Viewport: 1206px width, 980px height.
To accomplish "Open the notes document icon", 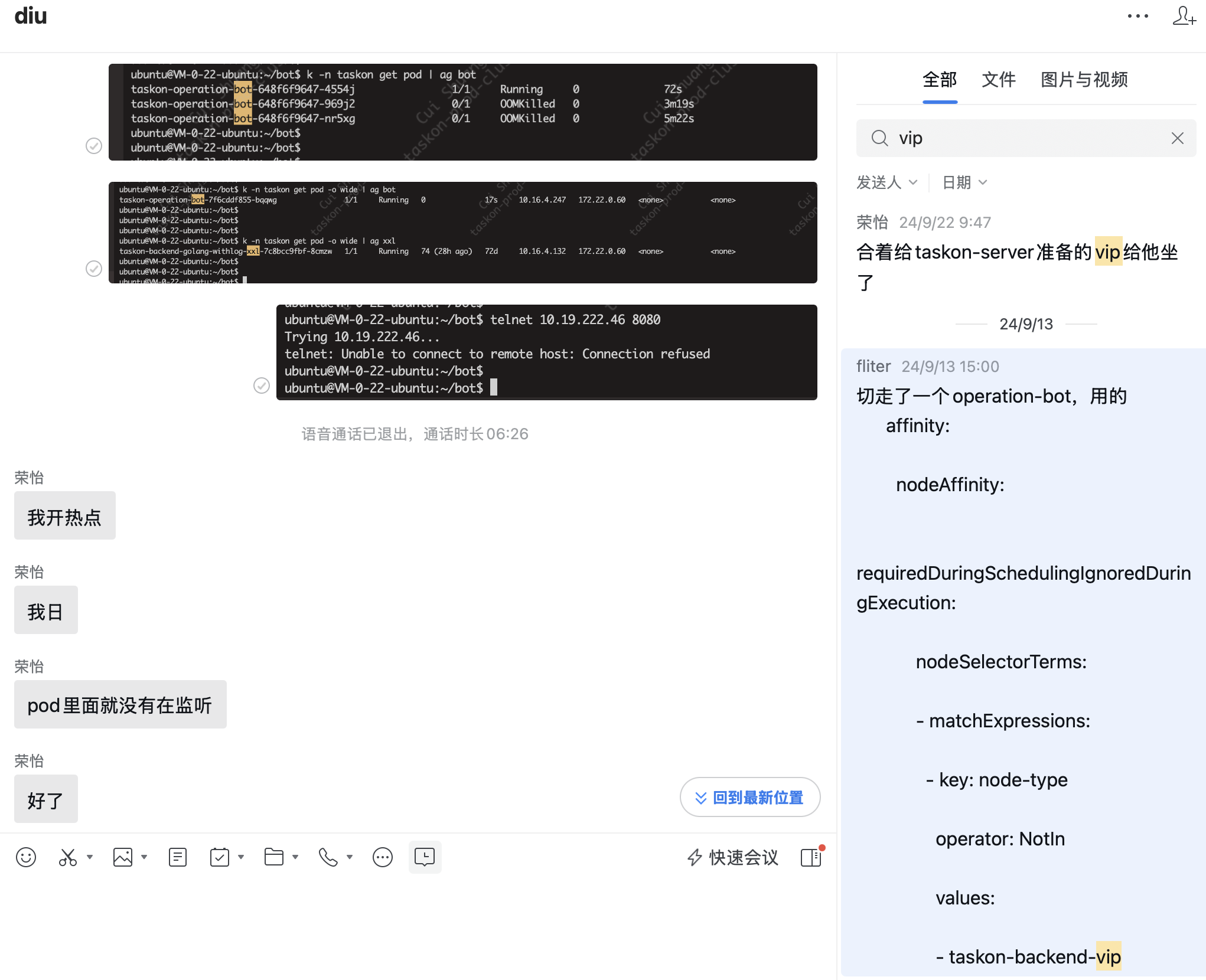I will pos(177,857).
